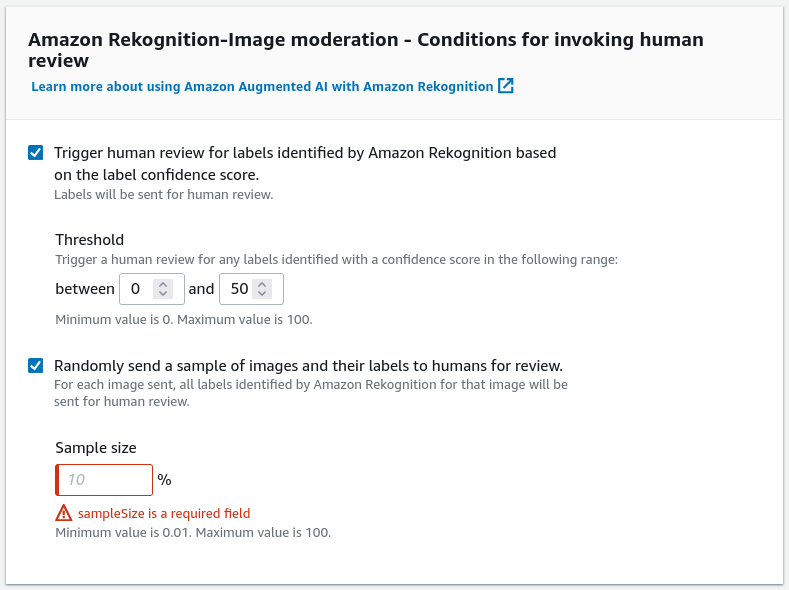Click the Conditions for invoking human review heading
This screenshot has height=590, width=789.
[366, 50]
